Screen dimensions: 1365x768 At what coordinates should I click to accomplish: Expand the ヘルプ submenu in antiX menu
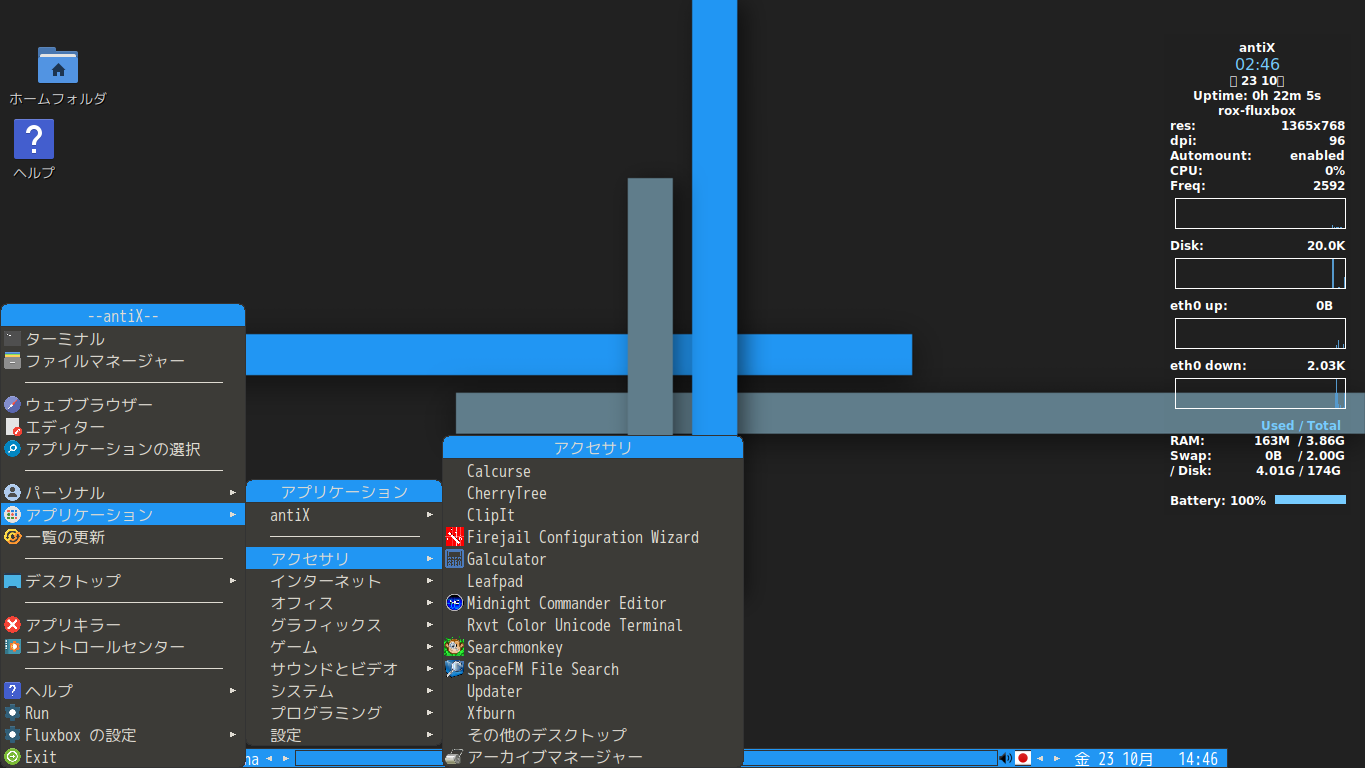[x=123, y=691]
